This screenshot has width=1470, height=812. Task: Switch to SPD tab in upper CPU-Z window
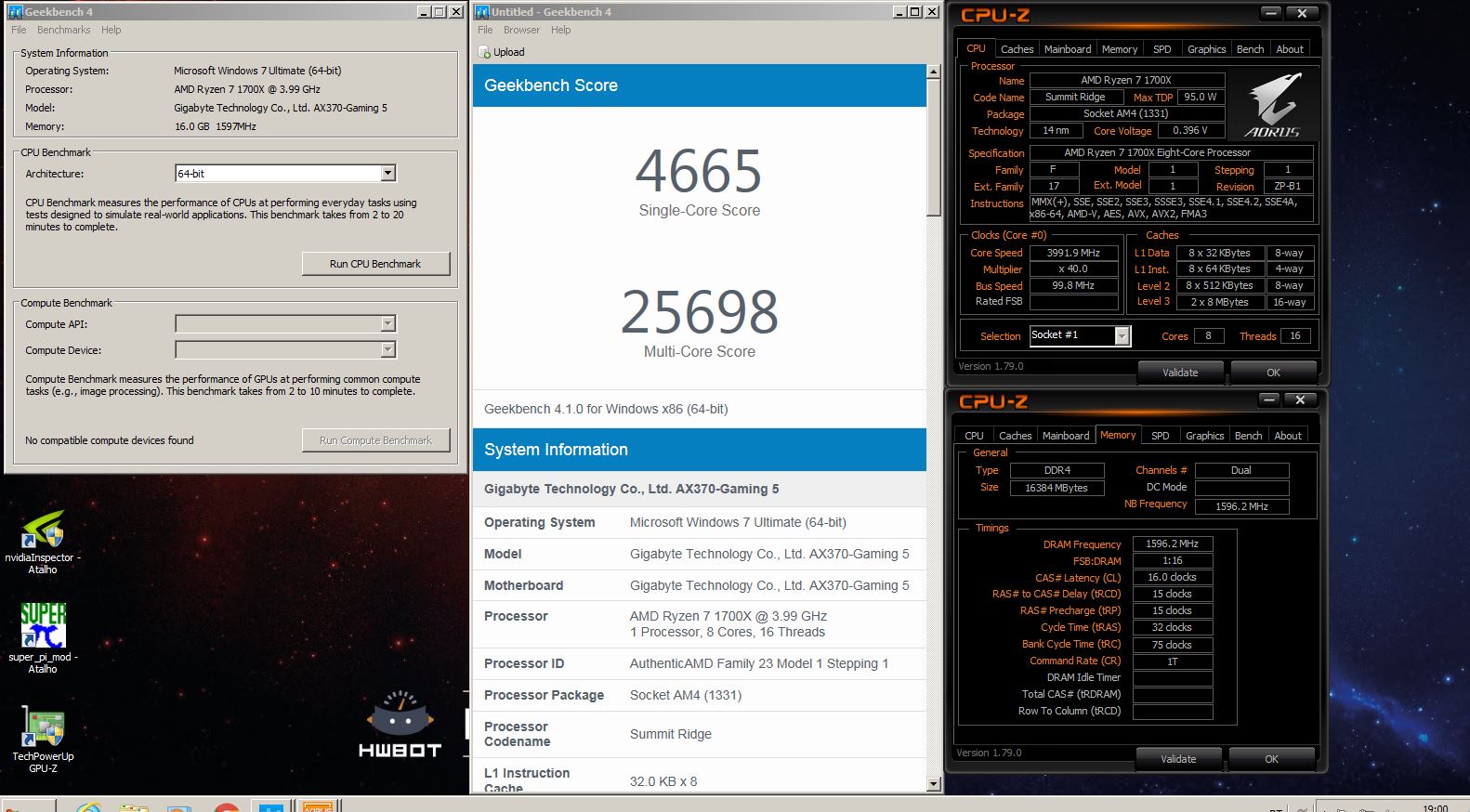pyautogui.click(x=1162, y=49)
